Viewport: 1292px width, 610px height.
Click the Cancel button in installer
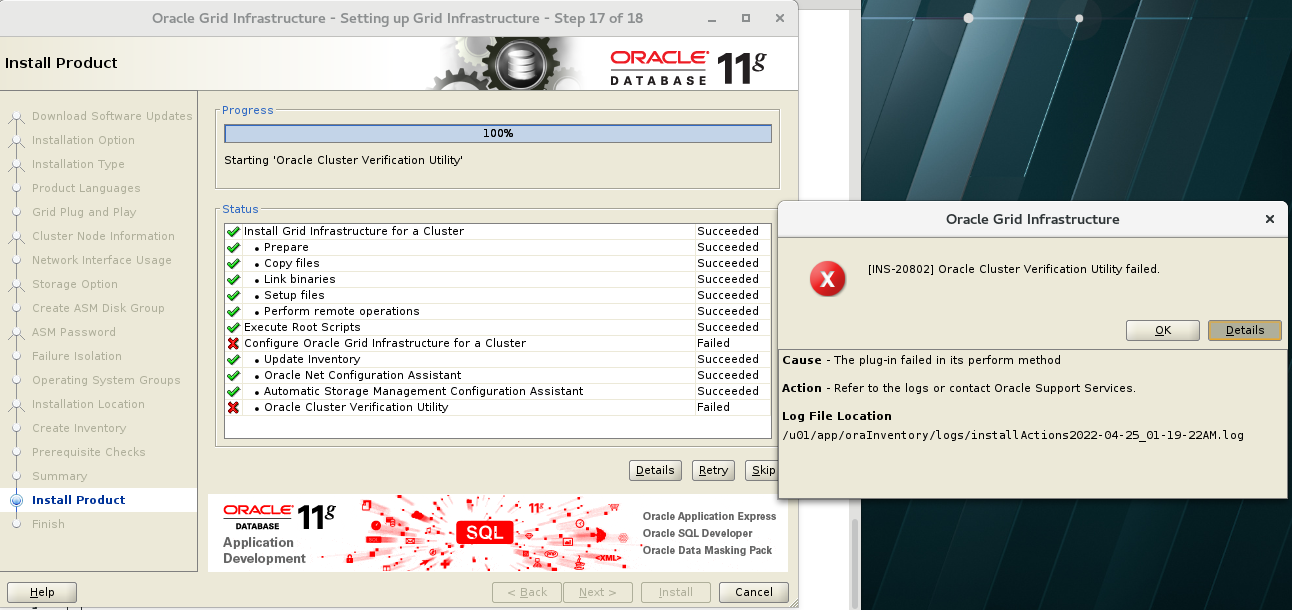tap(754, 592)
